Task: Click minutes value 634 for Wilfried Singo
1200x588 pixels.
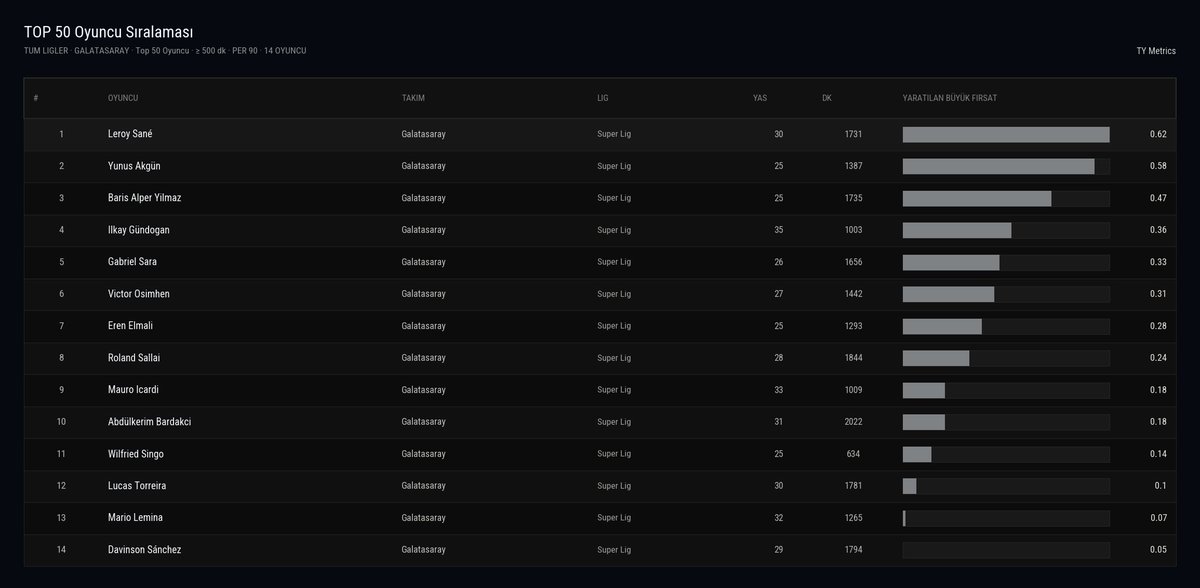Action: [853, 454]
